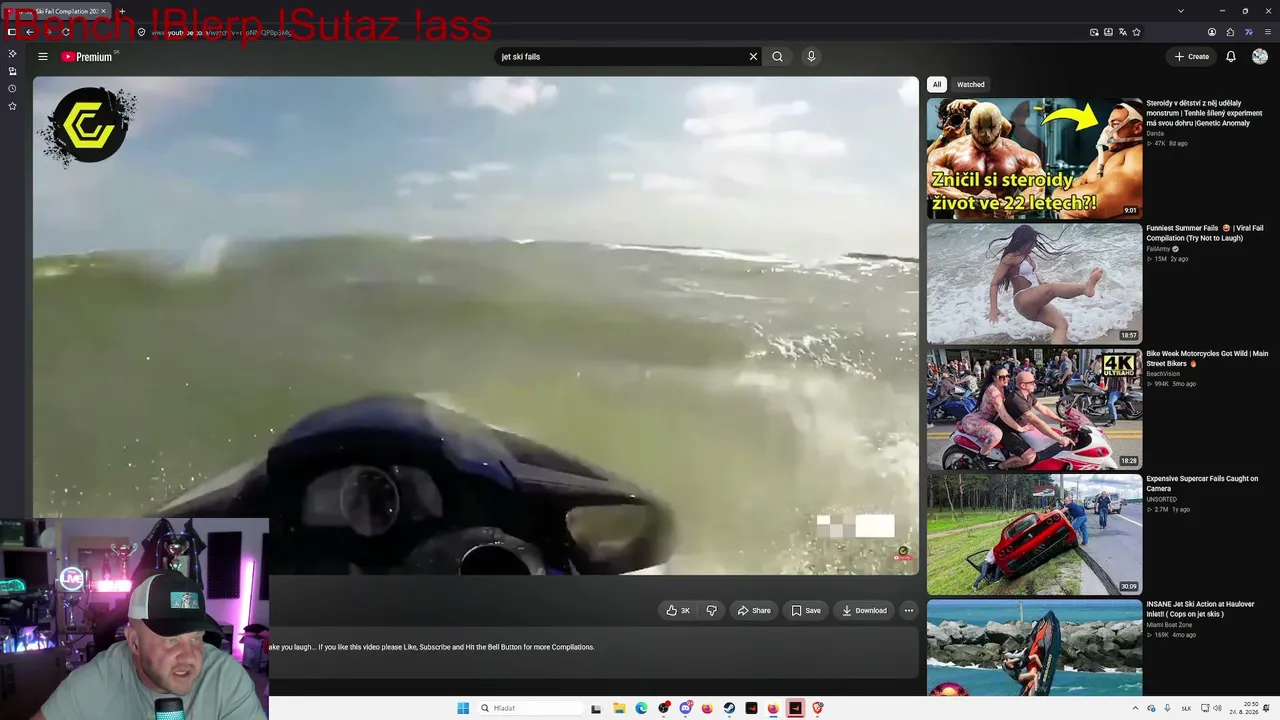Open the browser extensions puzzle icon
This screenshot has width=1280, height=720.
coord(1230,32)
